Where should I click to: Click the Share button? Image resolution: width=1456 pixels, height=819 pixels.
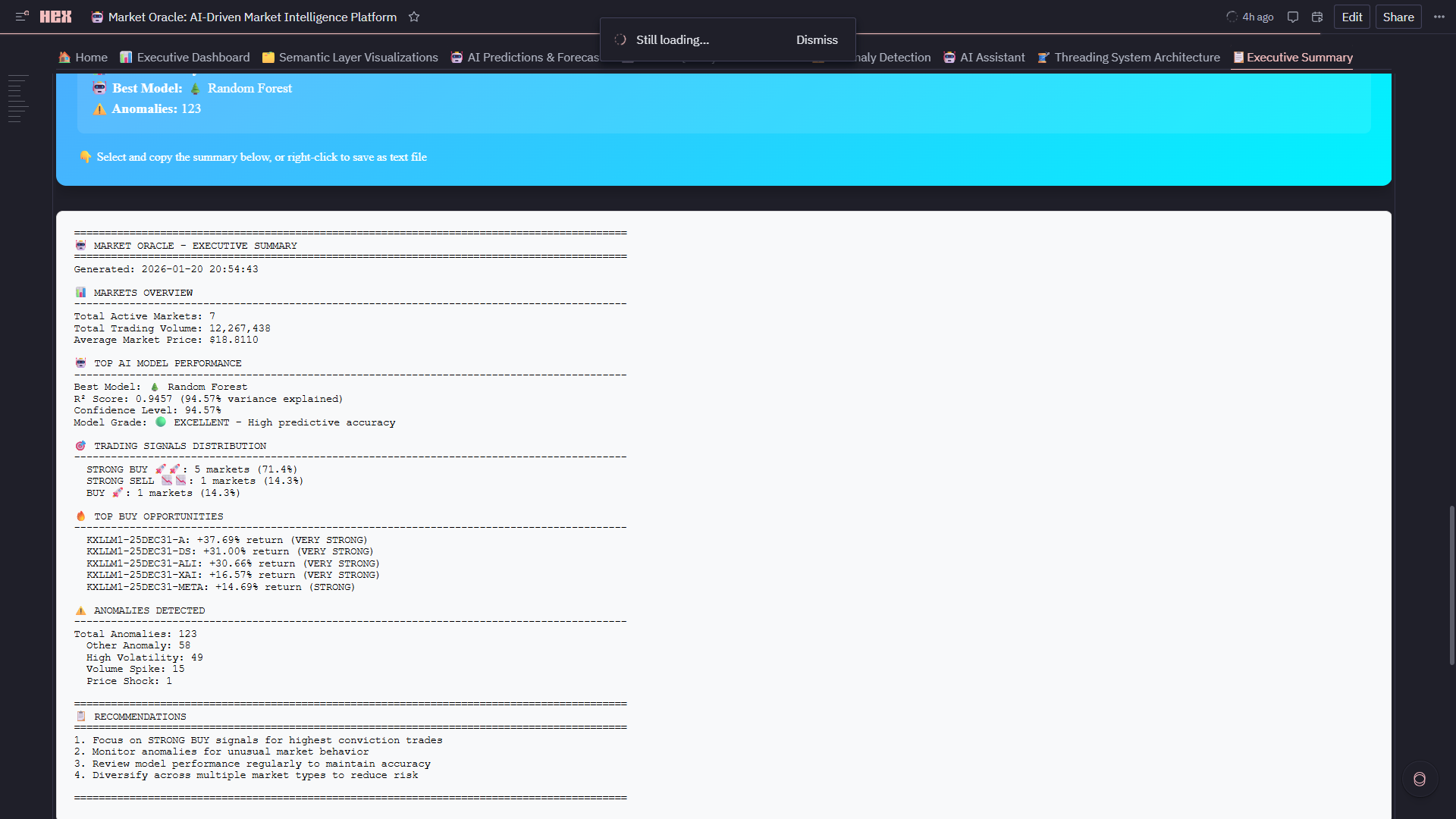point(1398,17)
